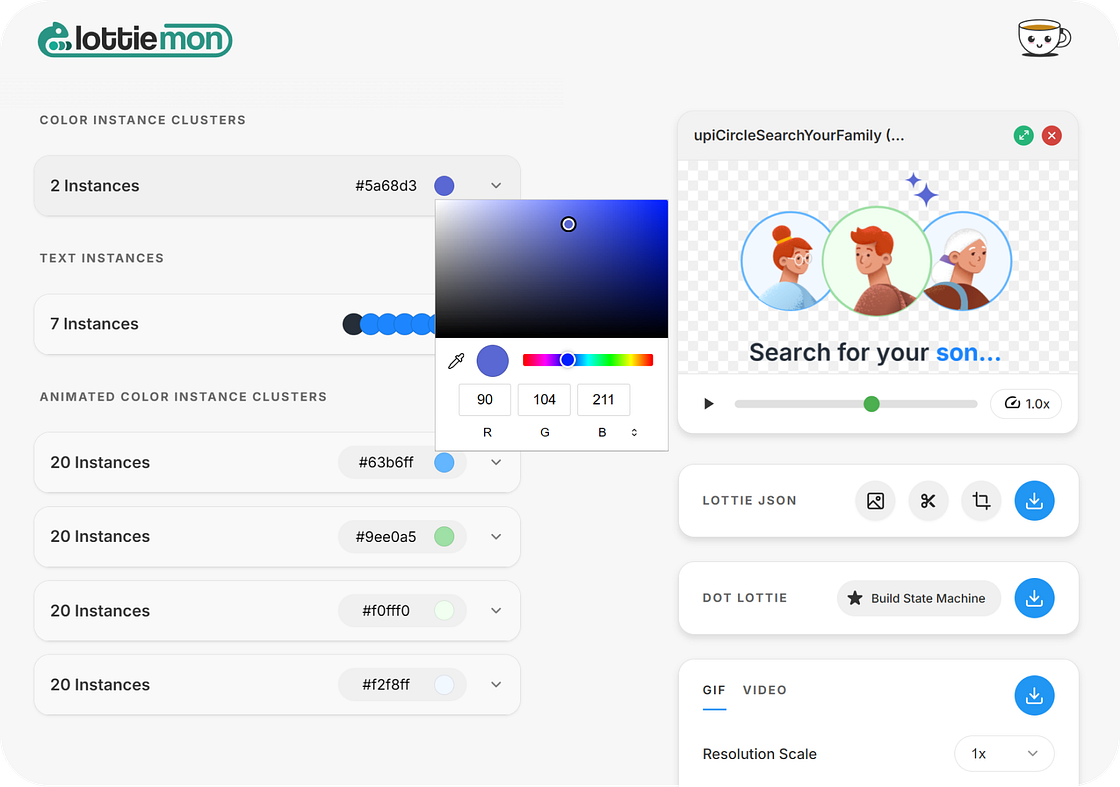This screenshot has width=1120, height=787.
Task: Click the #5a68d3 color swatch
Action: [444, 186]
